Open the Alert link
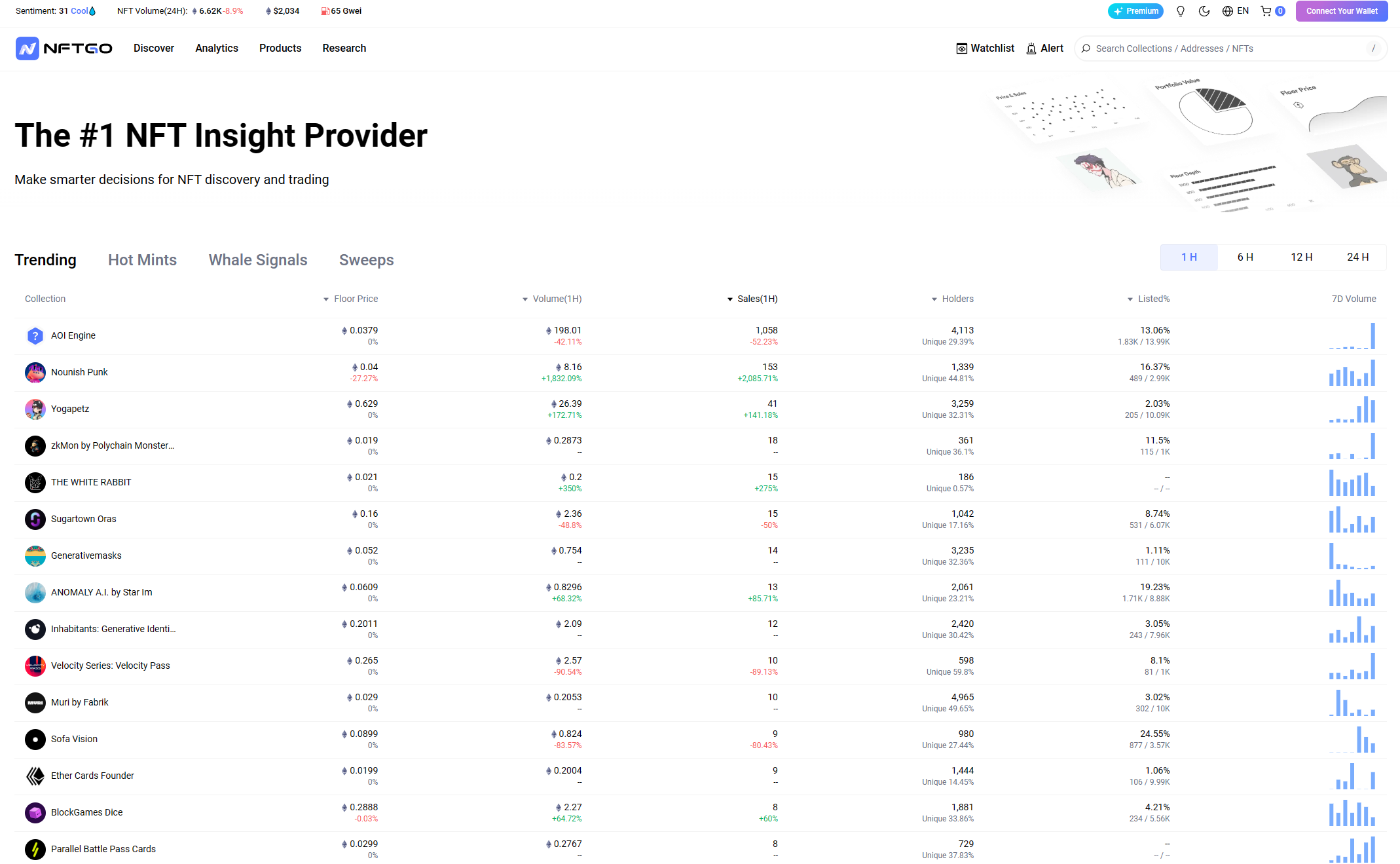Screen dimensions: 1400x864 click(1044, 48)
